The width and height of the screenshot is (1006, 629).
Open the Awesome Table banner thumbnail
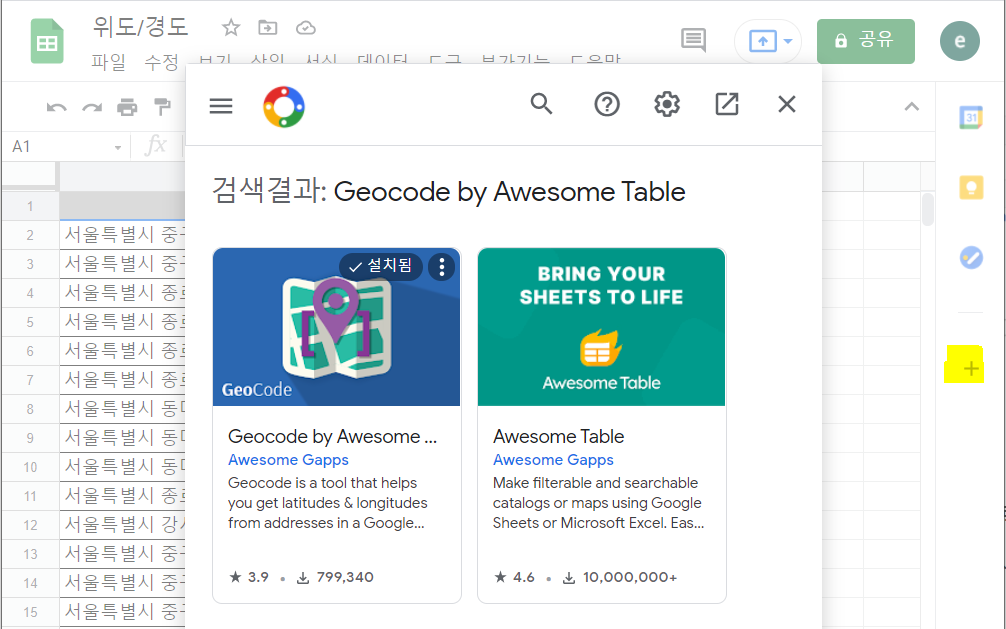coord(601,327)
